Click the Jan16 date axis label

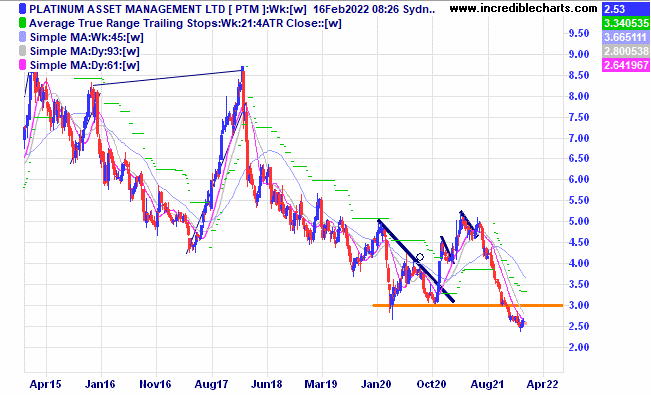[100, 384]
